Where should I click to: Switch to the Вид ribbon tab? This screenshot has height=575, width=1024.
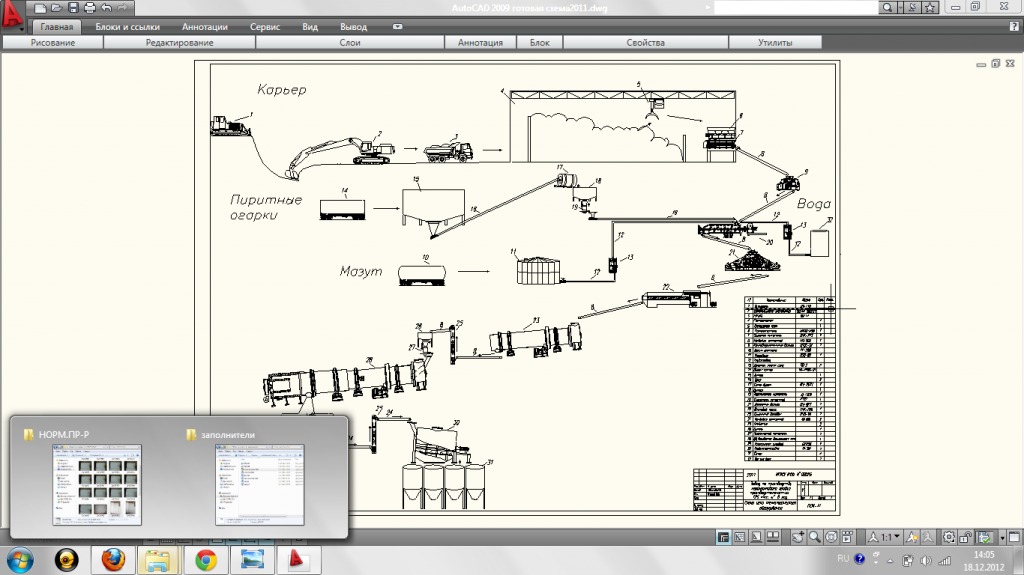coord(310,27)
